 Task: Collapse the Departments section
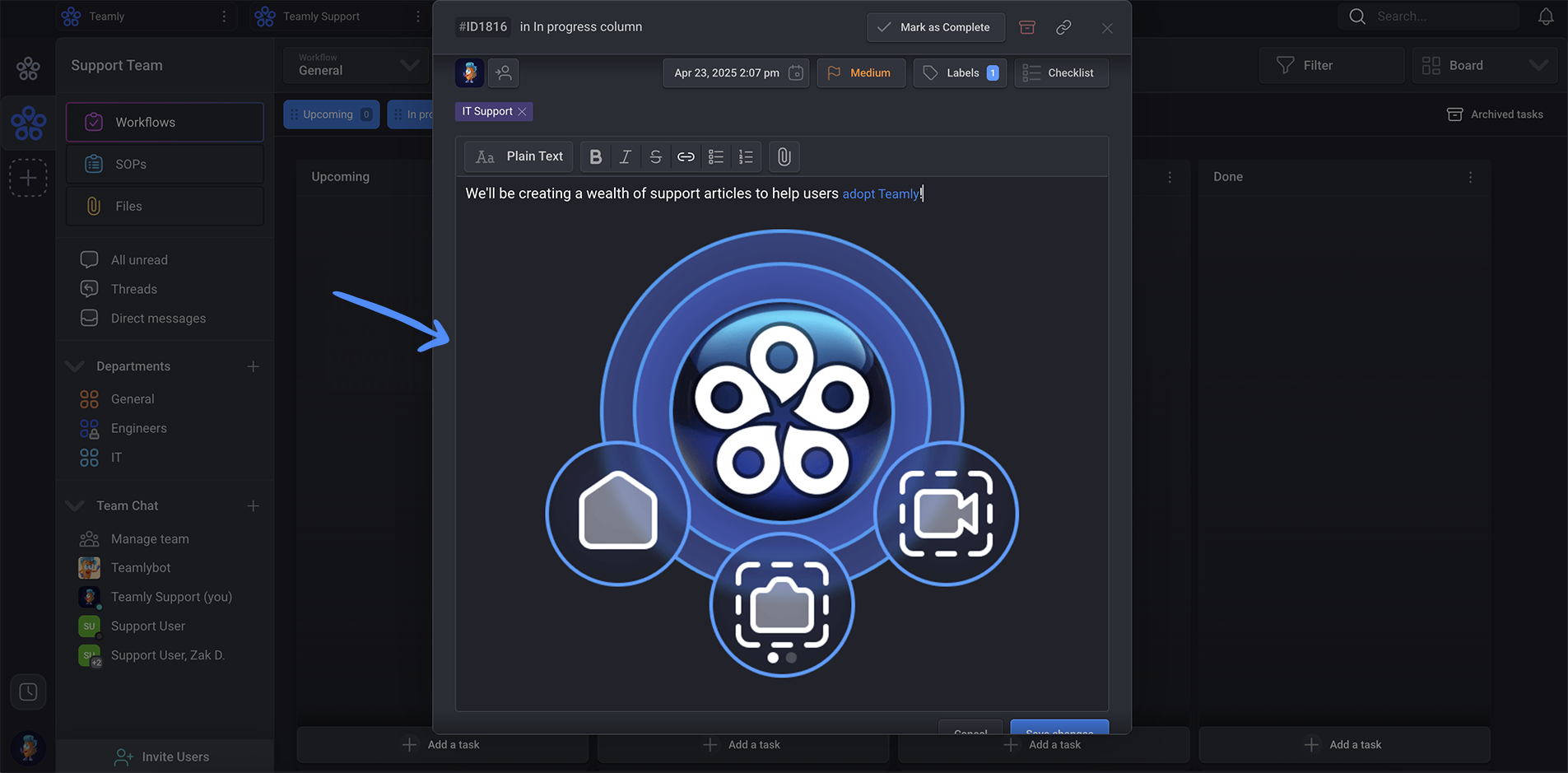pyautogui.click(x=75, y=366)
